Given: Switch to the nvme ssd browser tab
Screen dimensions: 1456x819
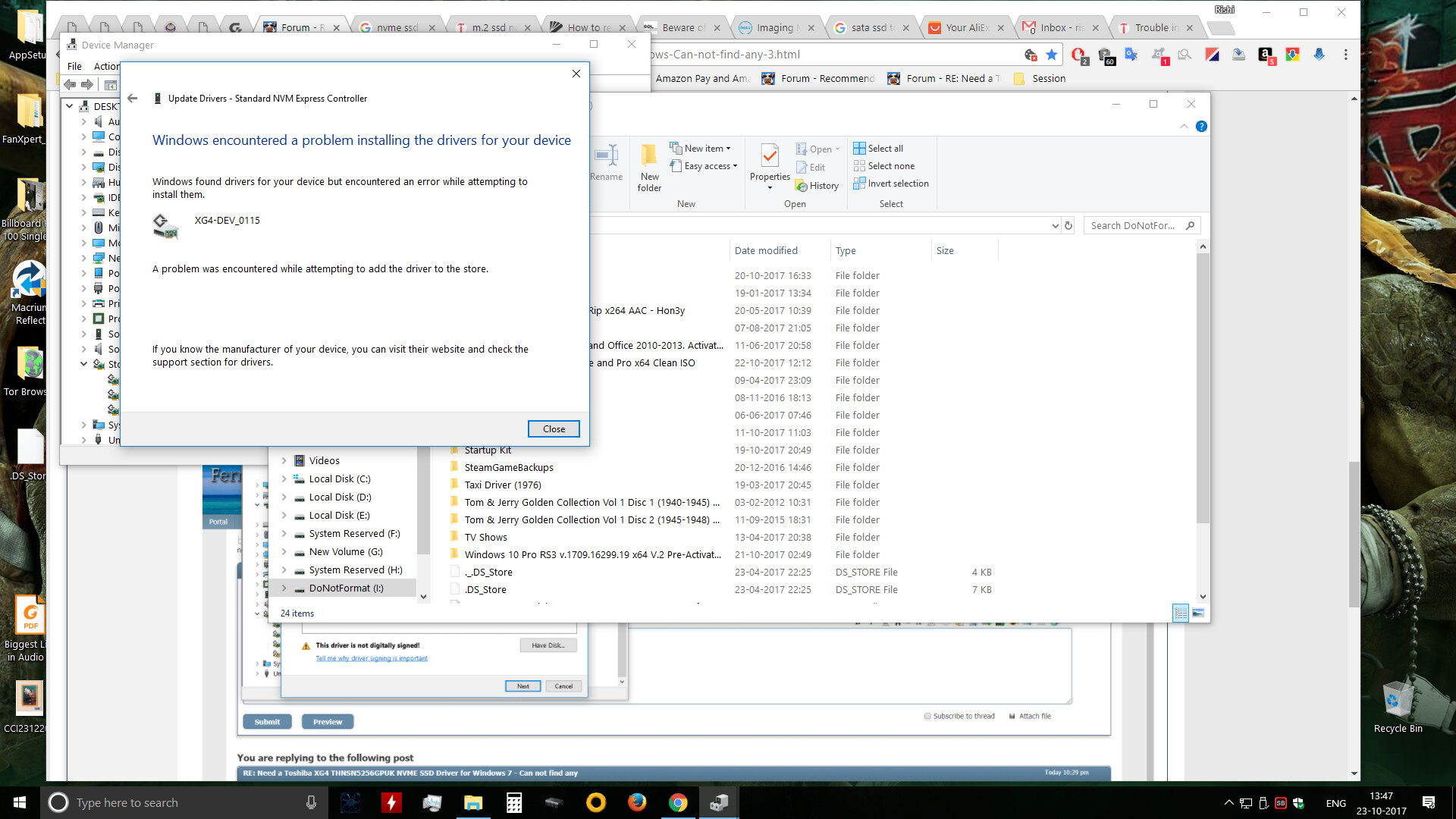Looking at the screenshot, I should click(x=398, y=27).
